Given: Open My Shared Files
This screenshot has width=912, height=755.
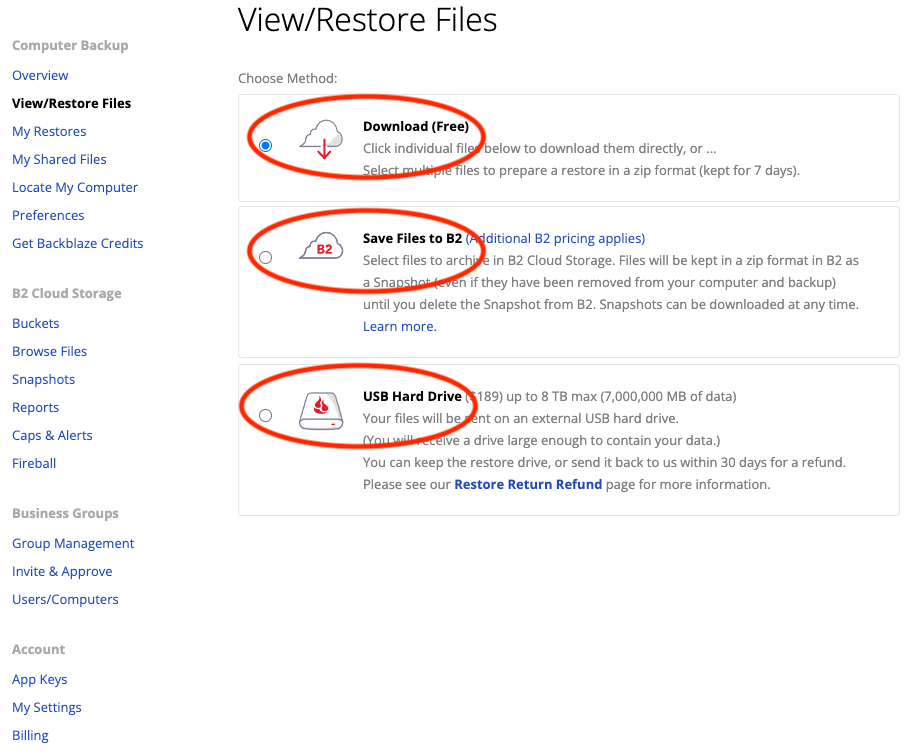Looking at the screenshot, I should pos(59,159).
